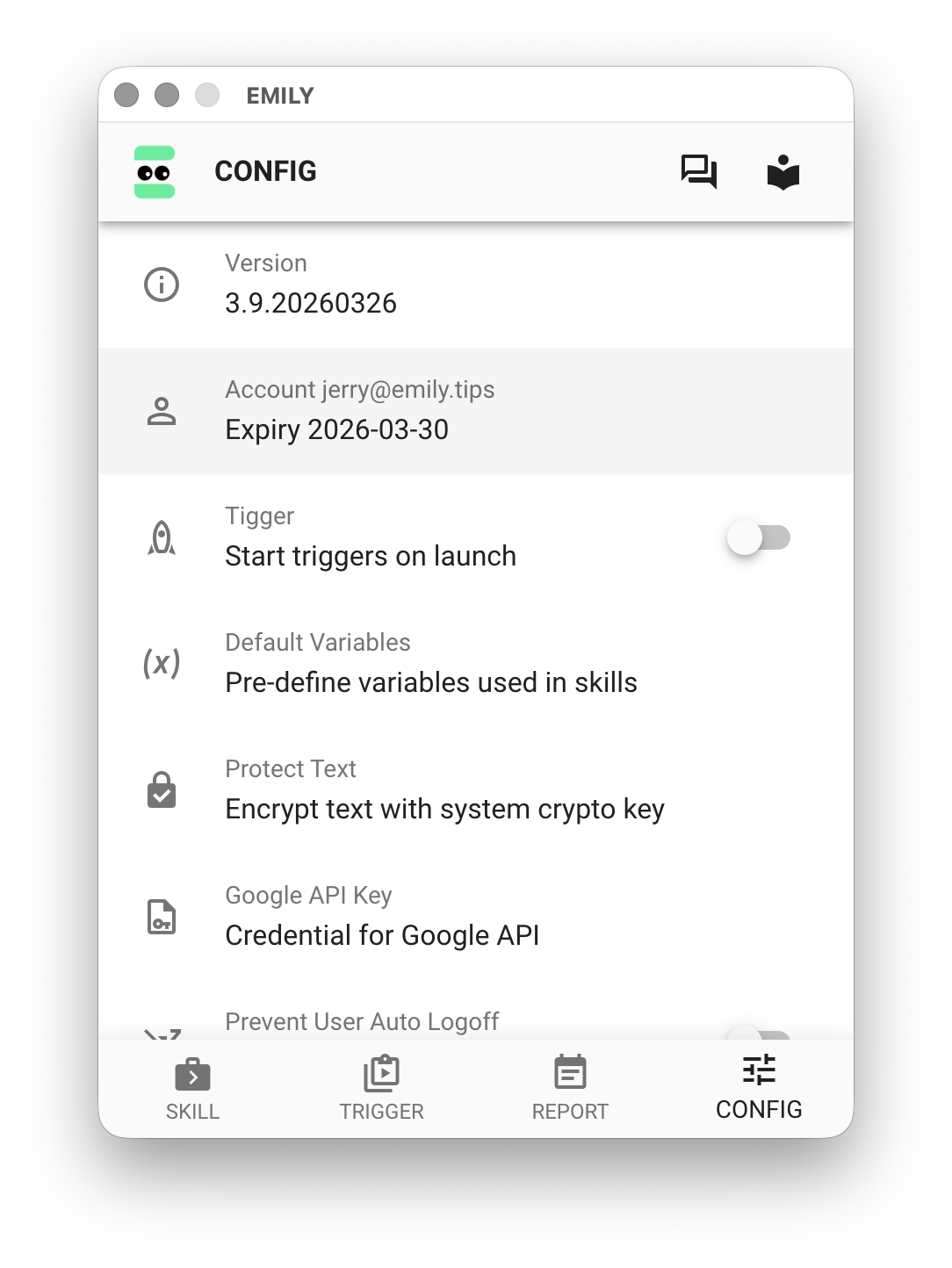This screenshot has height=1268, width=952.
Task: Click the Google API key file icon
Action: click(162, 917)
